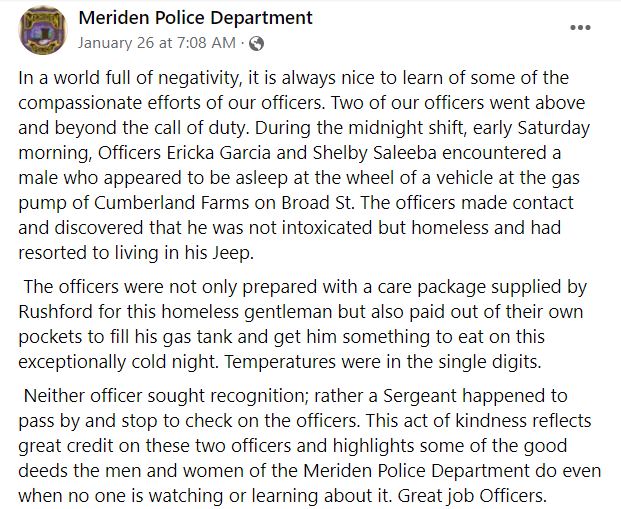Open the post options three-dots menu
Viewport: 621px width, 509px height.
[580, 27]
